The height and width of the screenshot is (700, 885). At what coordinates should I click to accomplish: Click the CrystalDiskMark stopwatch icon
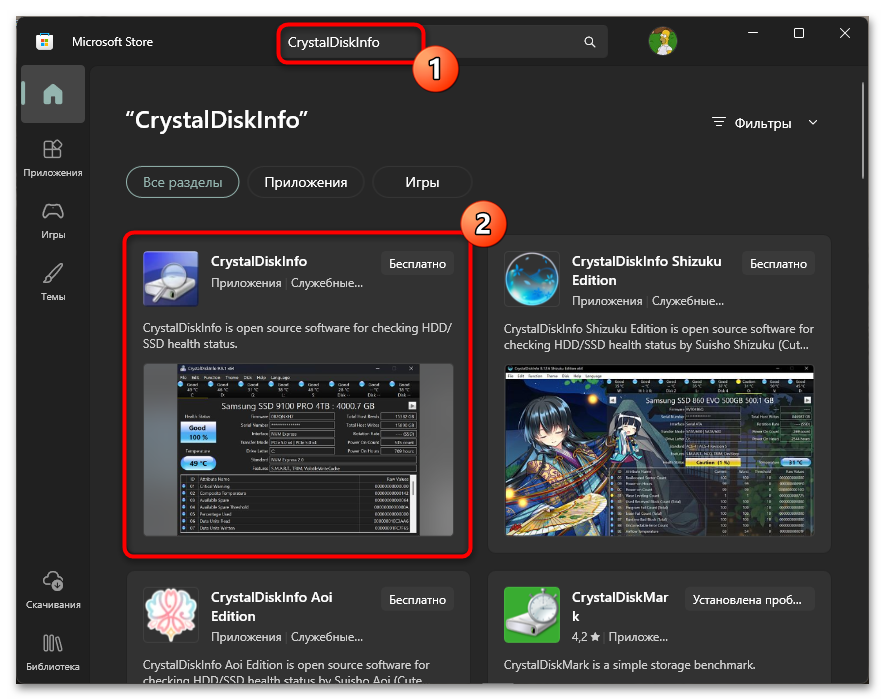(x=532, y=615)
